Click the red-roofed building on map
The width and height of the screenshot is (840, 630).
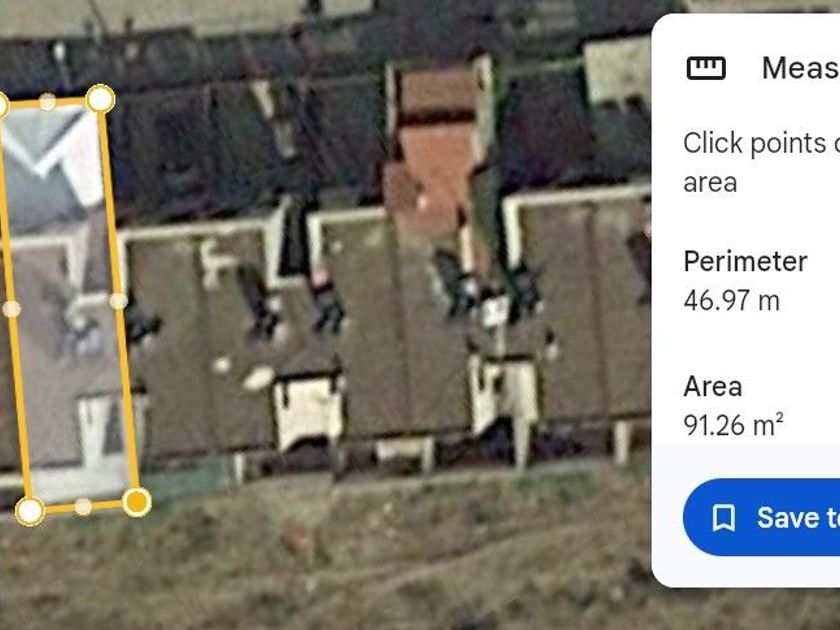pyautogui.click(x=437, y=155)
